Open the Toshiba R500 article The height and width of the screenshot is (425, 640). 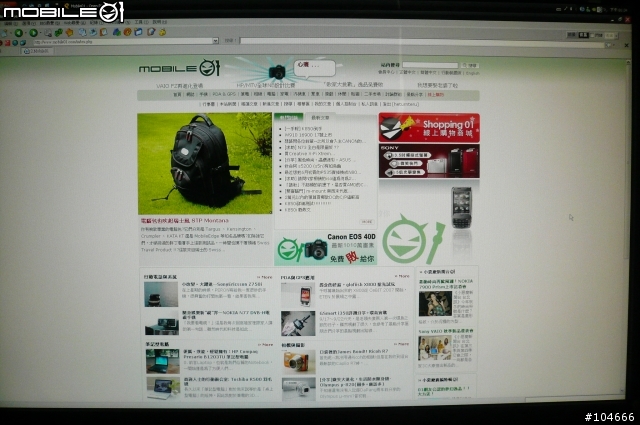click(x=228, y=381)
